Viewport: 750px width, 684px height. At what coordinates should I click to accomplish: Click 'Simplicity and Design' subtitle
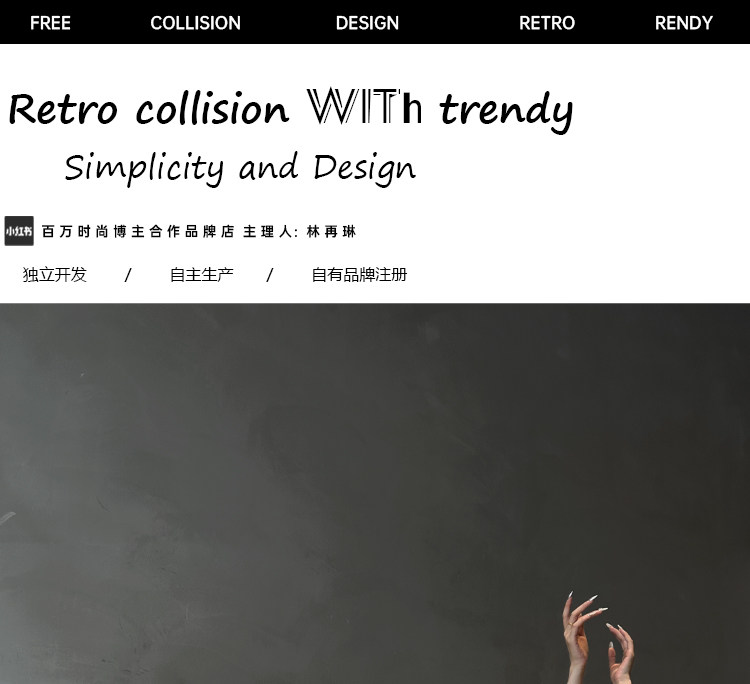(240, 168)
